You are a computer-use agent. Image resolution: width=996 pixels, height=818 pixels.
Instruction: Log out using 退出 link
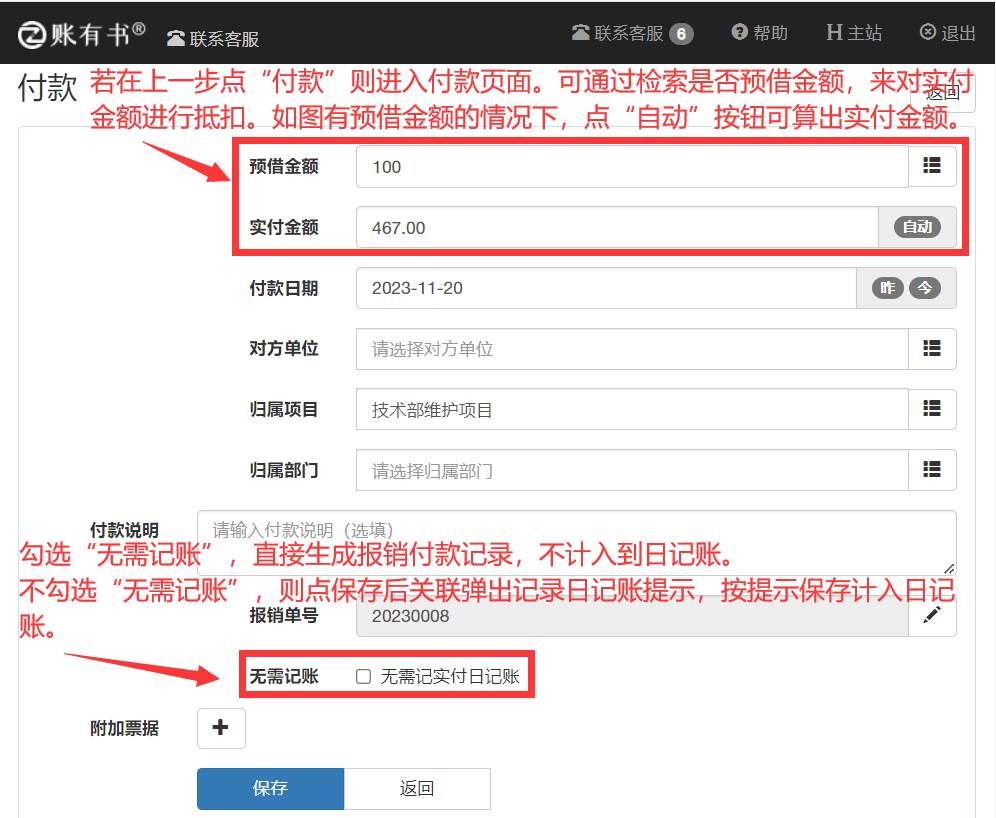[x=947, y=33]
